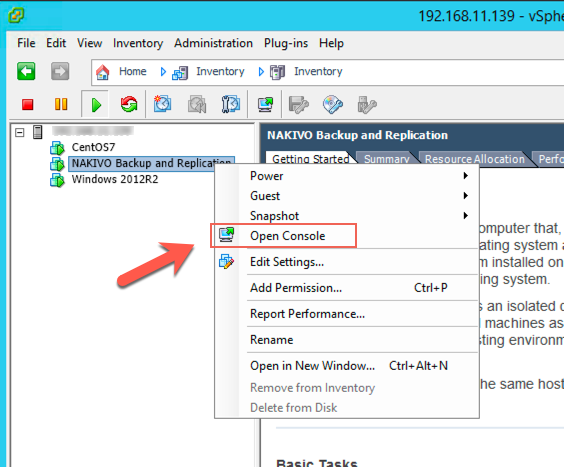This screenshot has width=564, height=467.
Task: Click the Launch Console toolbar icon
Action: coord(265,104)
